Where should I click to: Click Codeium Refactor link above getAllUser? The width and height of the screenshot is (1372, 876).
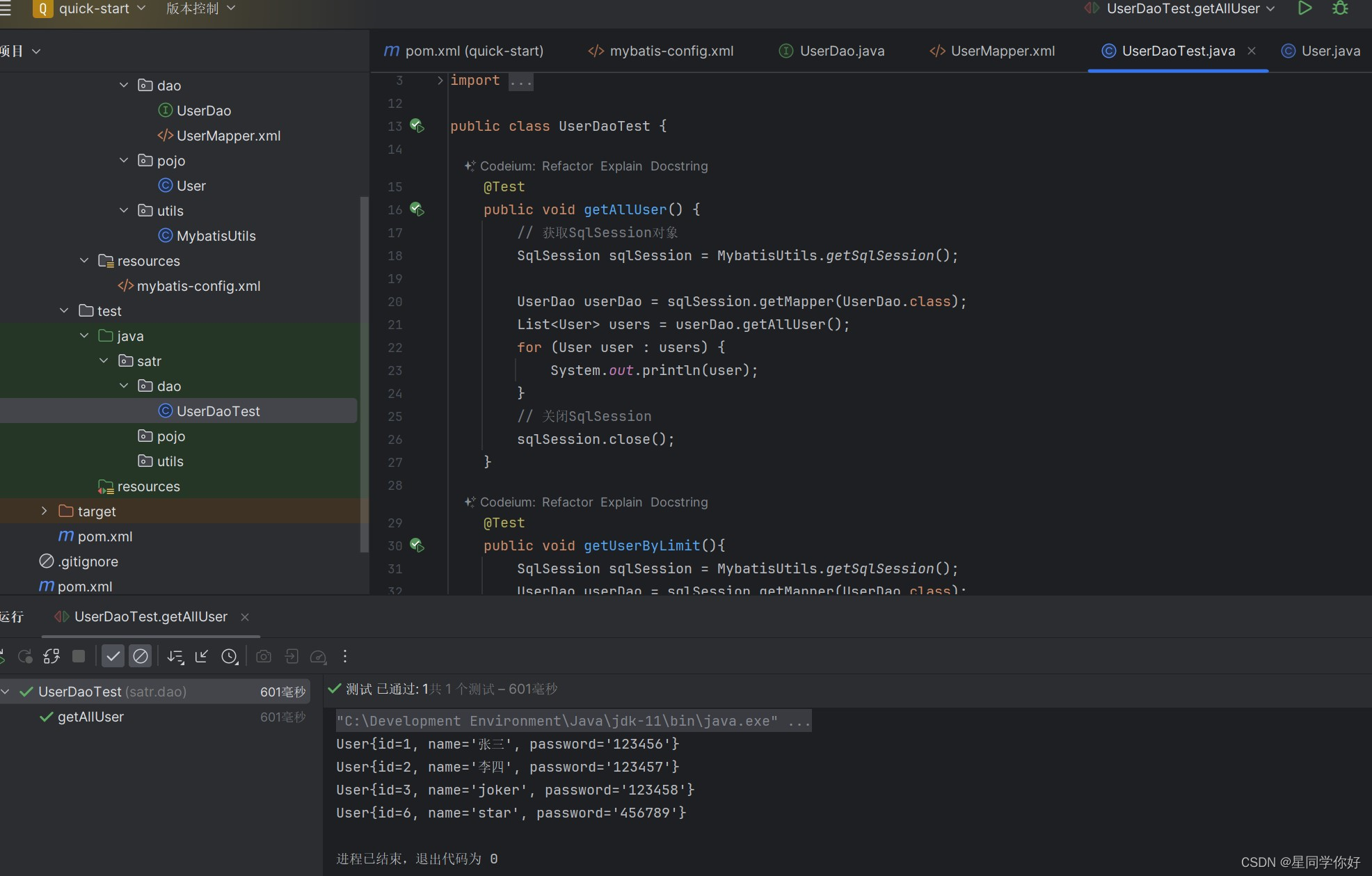[x=567, y=166]
